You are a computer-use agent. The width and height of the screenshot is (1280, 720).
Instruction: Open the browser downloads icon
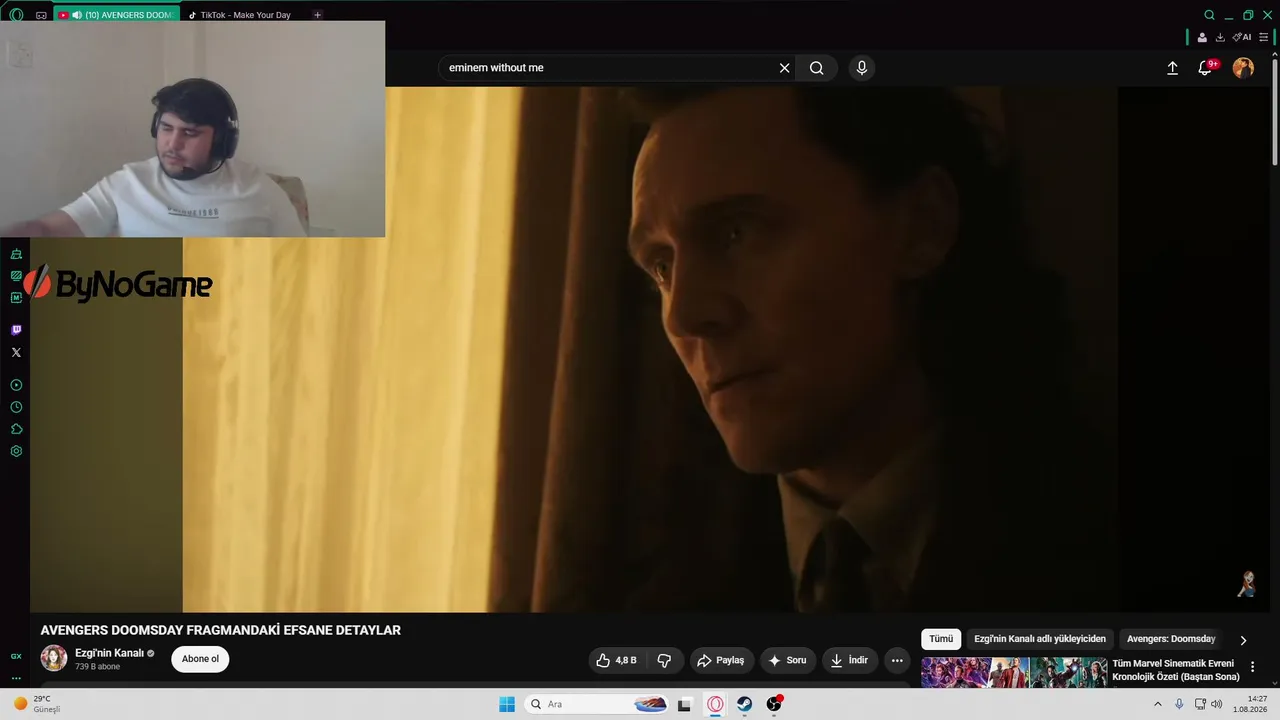point(1220,37)
